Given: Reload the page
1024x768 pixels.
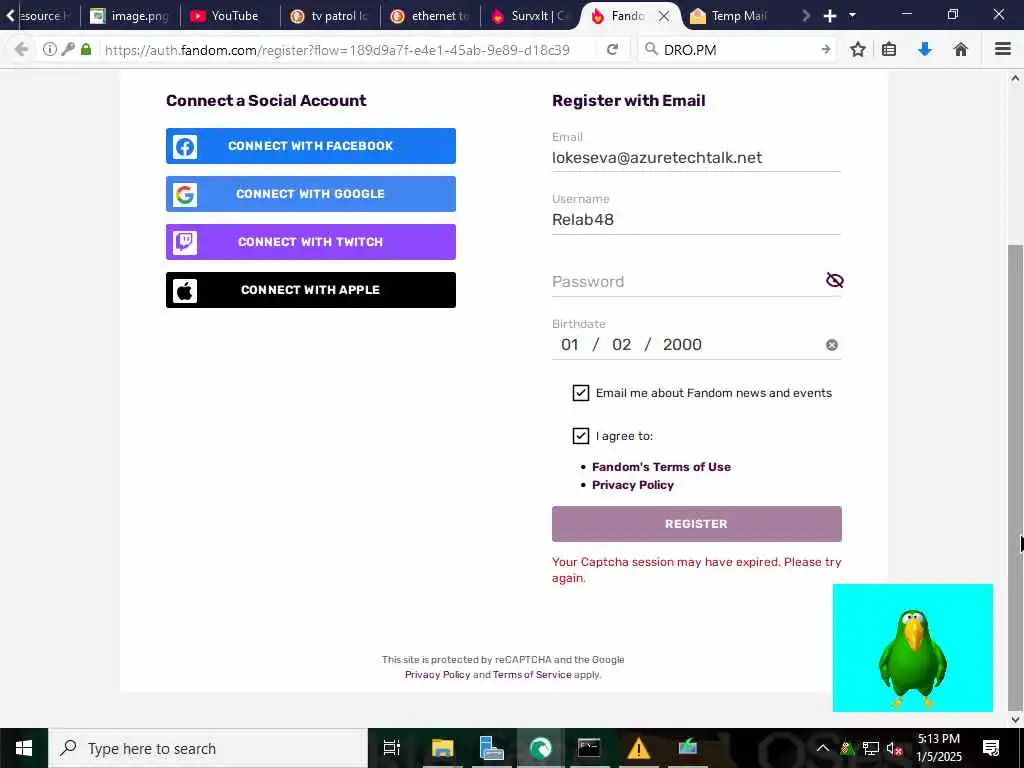Looking at the screenshot, I should click(x=612, y=49).
